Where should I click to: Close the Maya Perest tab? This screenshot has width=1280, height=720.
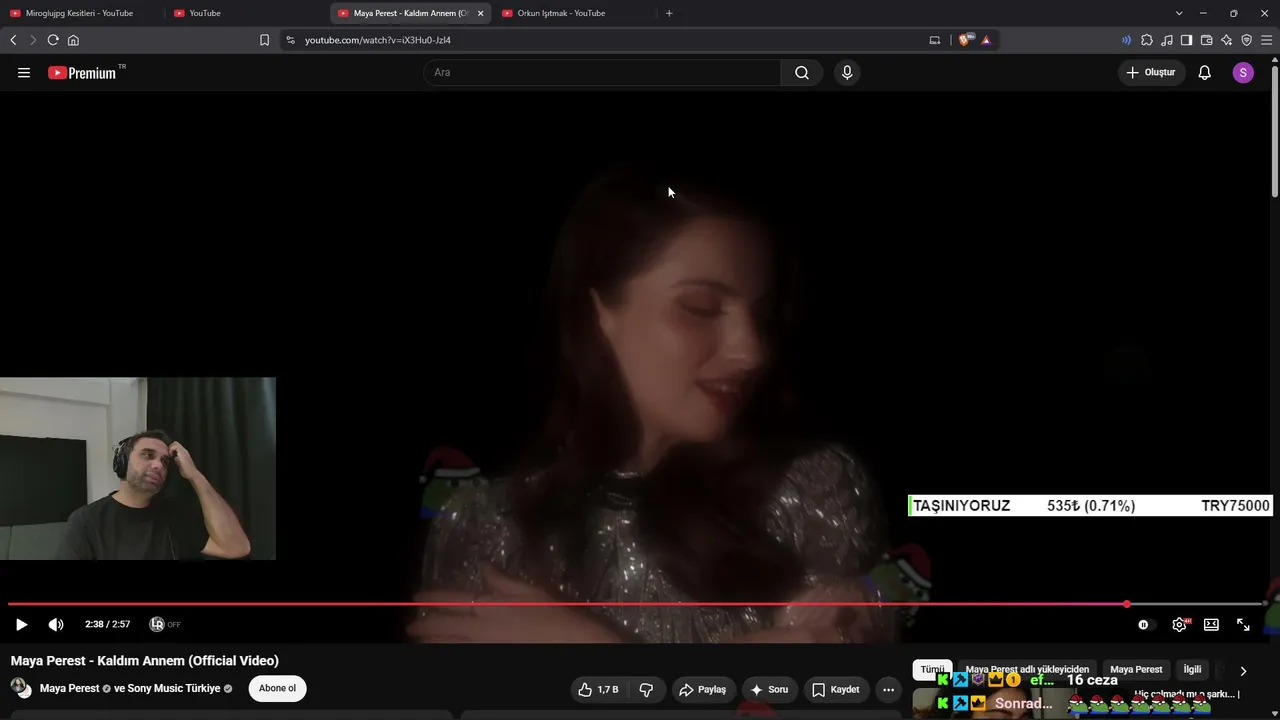tap(480, 13)
